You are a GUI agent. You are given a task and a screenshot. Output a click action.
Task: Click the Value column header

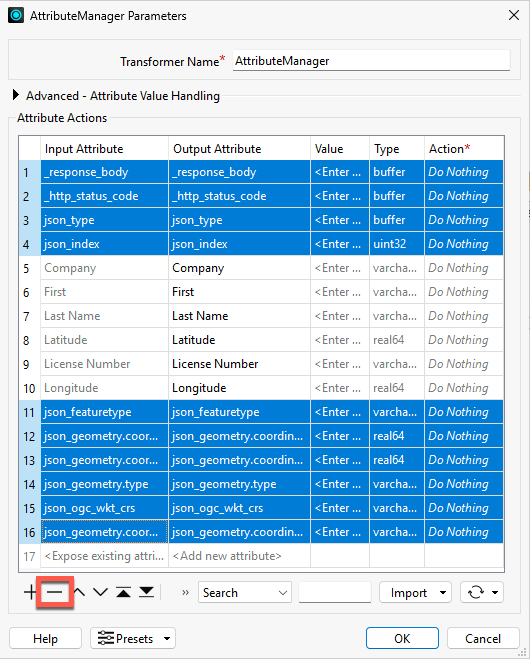[340, 148]
